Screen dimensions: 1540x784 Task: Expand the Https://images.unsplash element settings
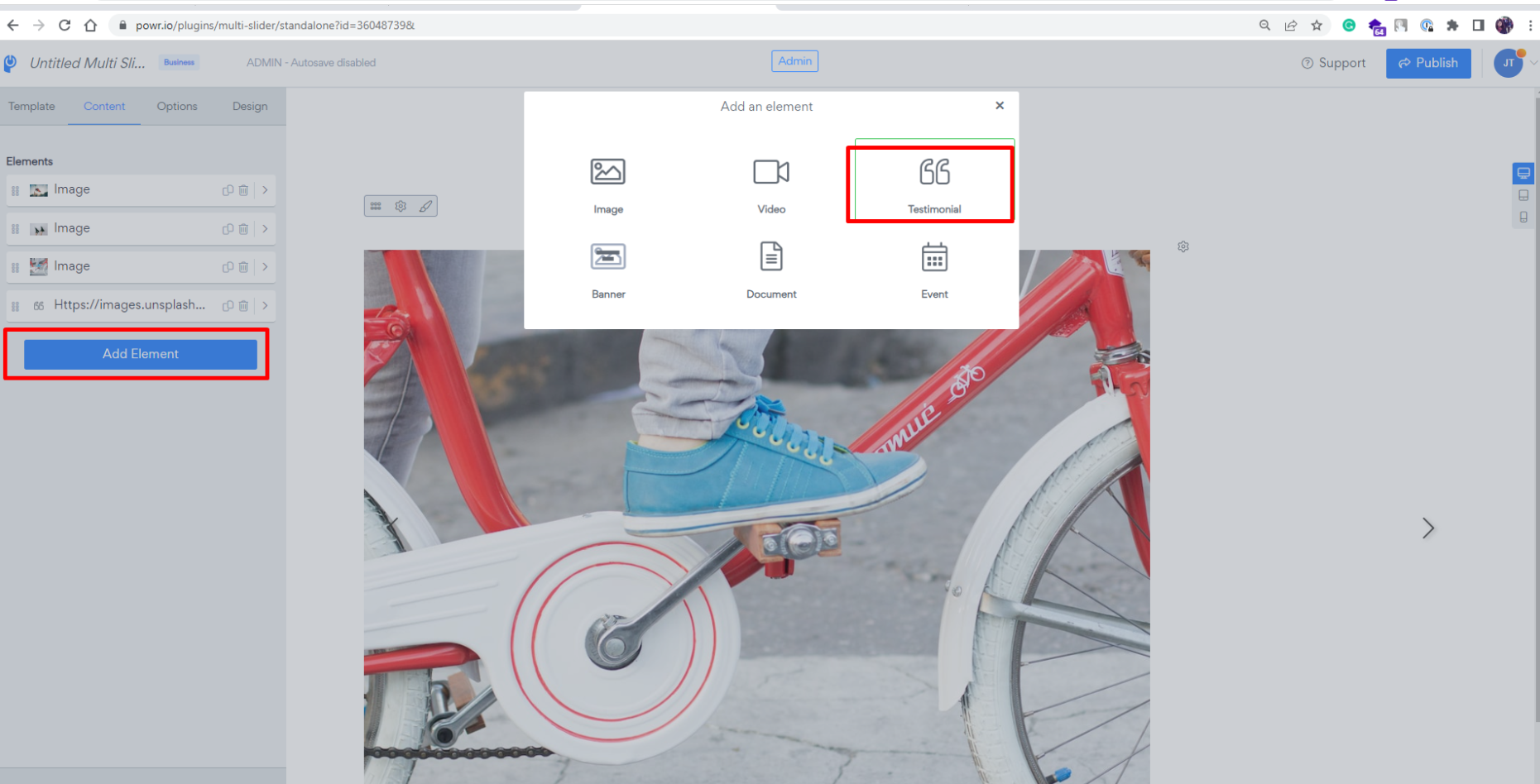point(265,306)
